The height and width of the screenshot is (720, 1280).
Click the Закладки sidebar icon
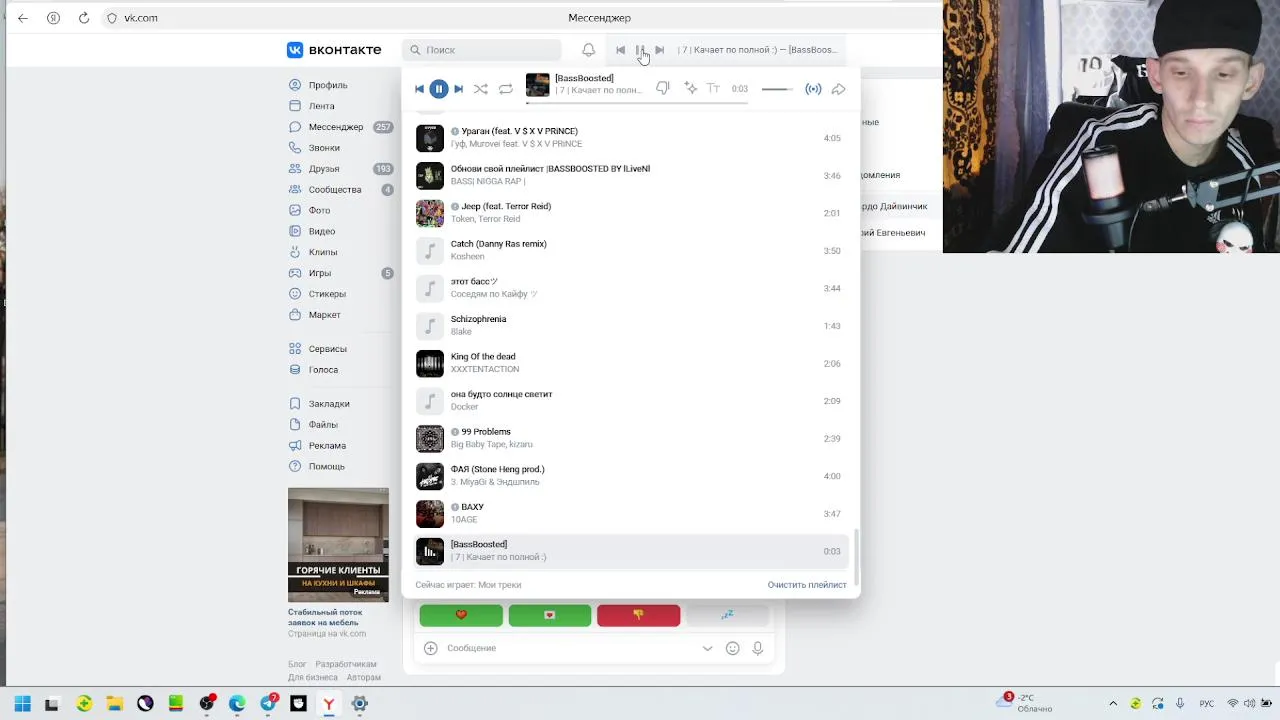click(x=295, y=404)
